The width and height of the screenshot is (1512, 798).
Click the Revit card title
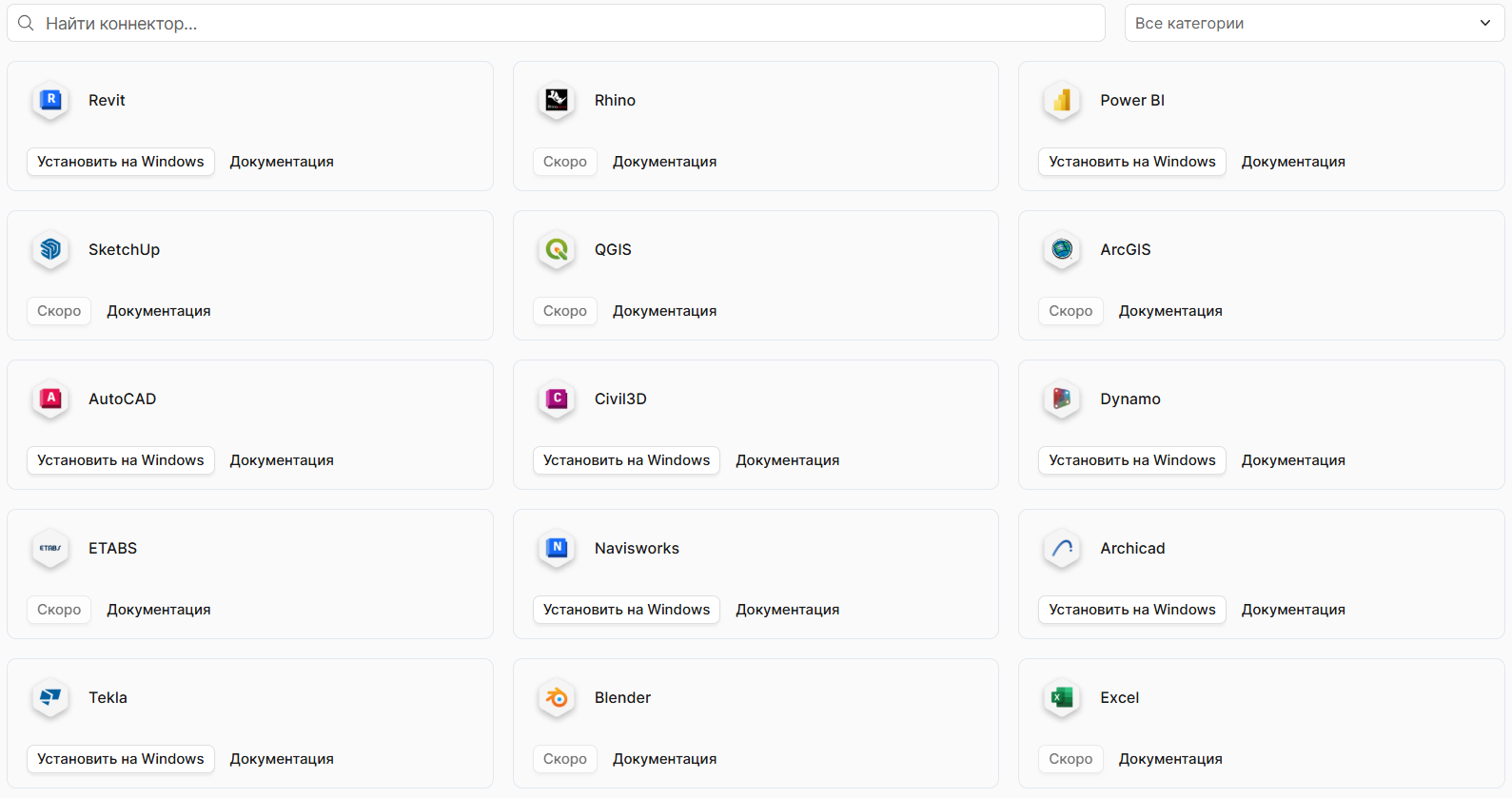pyautogui.click(x=107, y=100)
